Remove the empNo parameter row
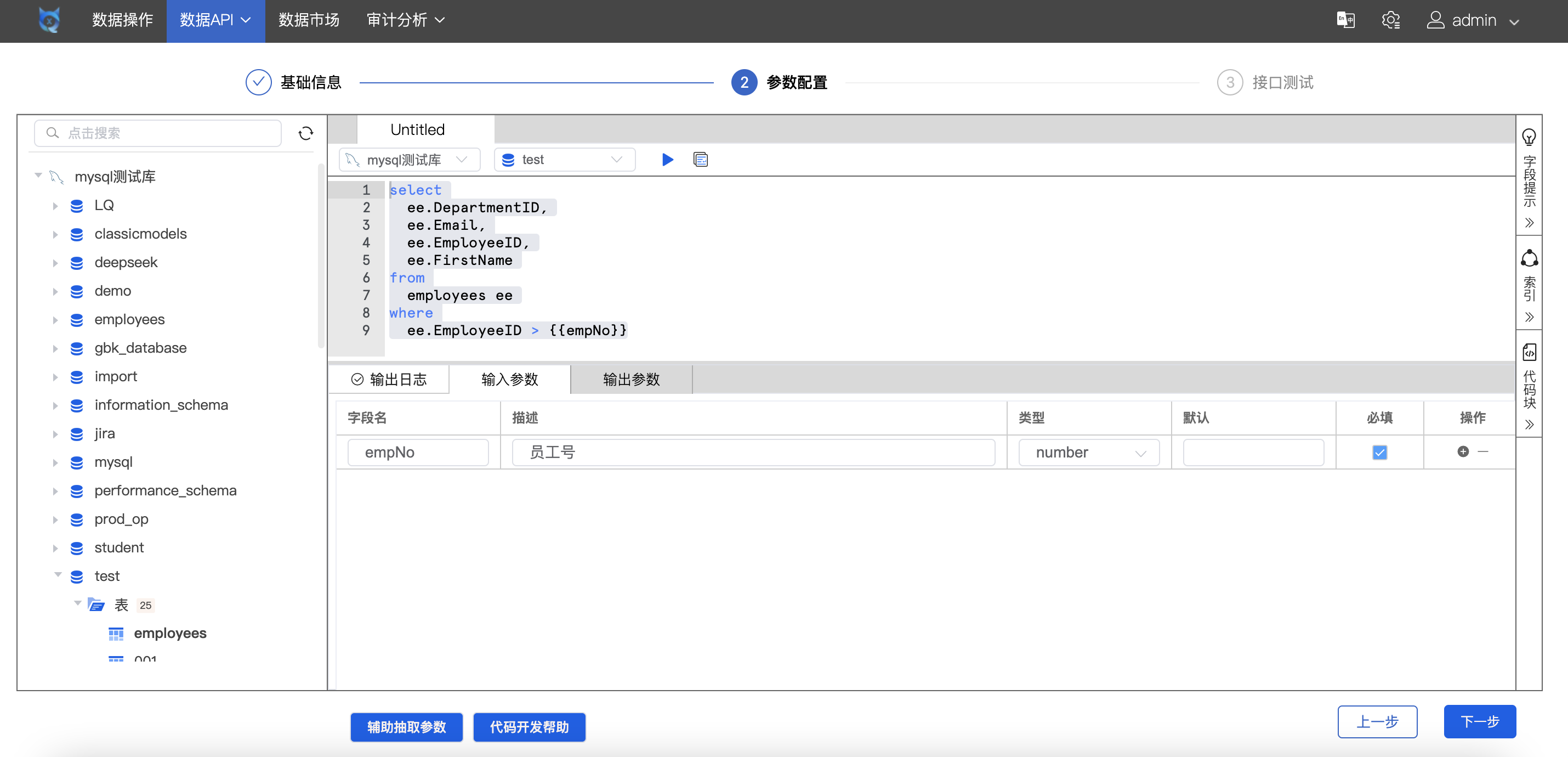Viewport: 1568px width, 757px height. click(1483, 451)
